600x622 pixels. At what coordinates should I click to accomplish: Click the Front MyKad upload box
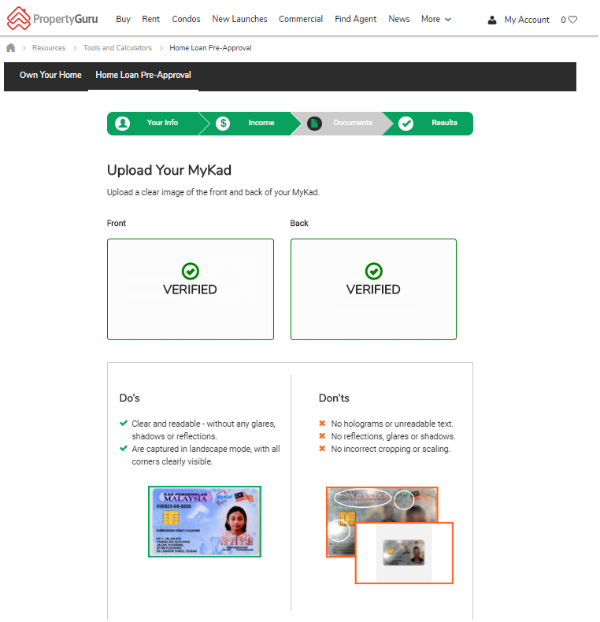(x=190, y=289)
